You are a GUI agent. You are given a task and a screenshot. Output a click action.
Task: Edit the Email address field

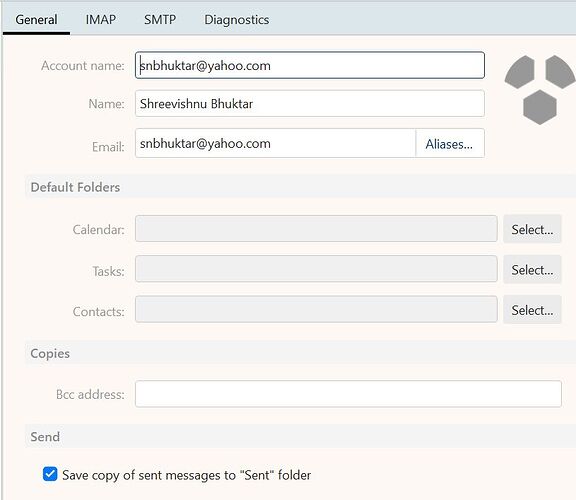(276, 143)
